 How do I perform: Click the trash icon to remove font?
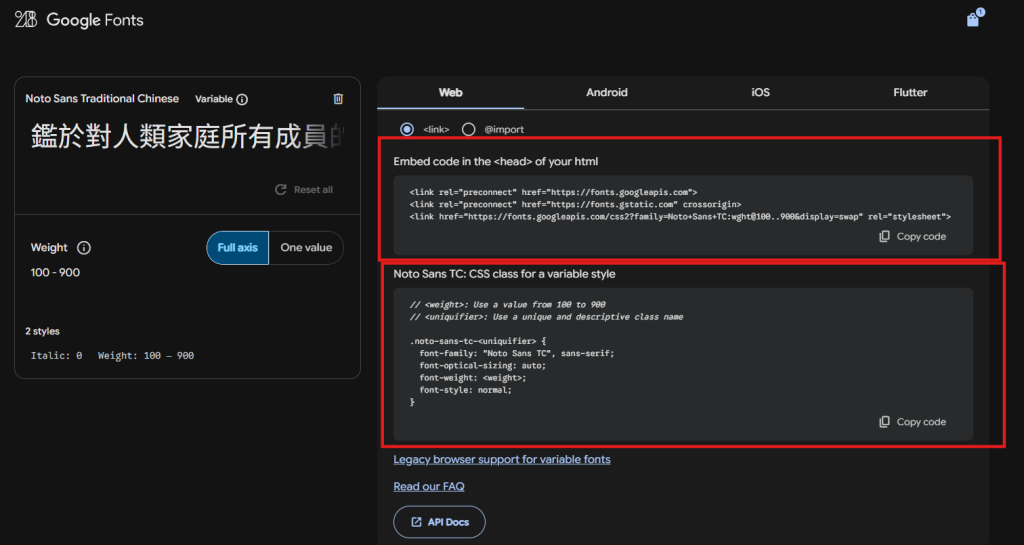coord(338,99)
